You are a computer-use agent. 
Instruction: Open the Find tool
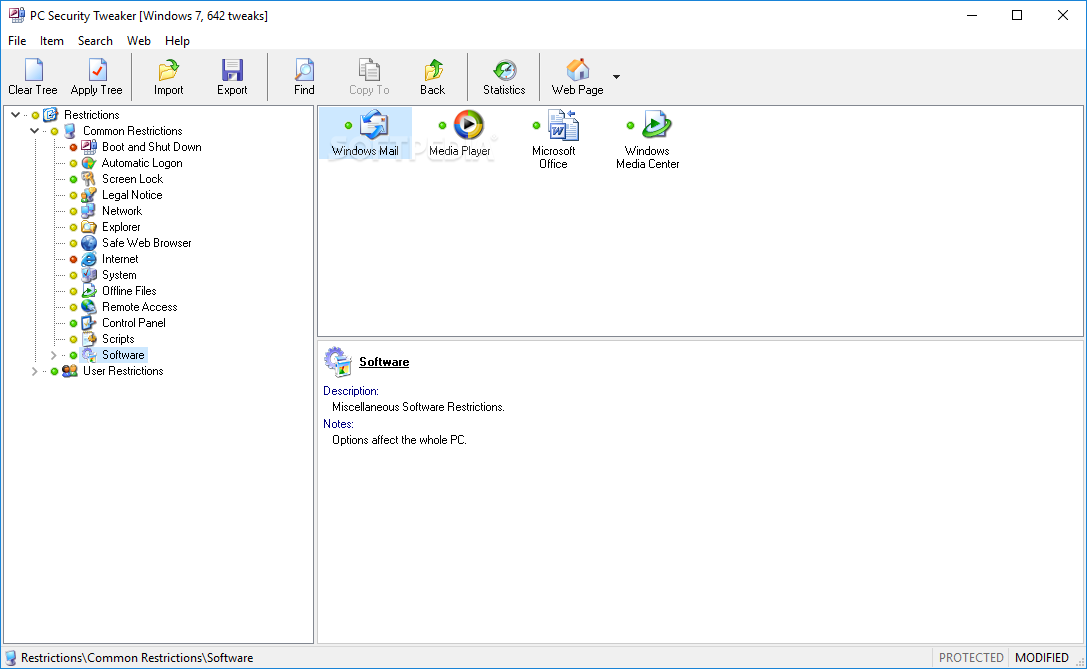tap(304, 77)
